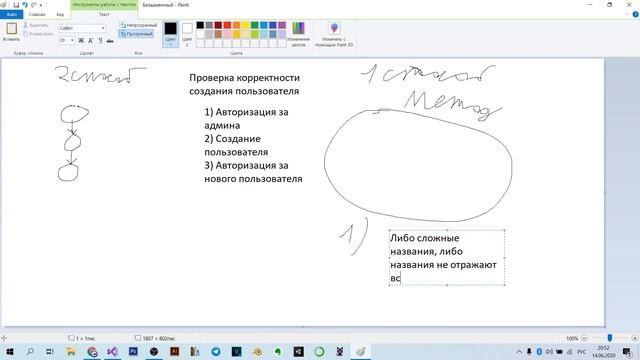The width and height of the screenshot is (640, 360).
Task: Select opaque background (Непрозрачный)
Action: point(138,25)
